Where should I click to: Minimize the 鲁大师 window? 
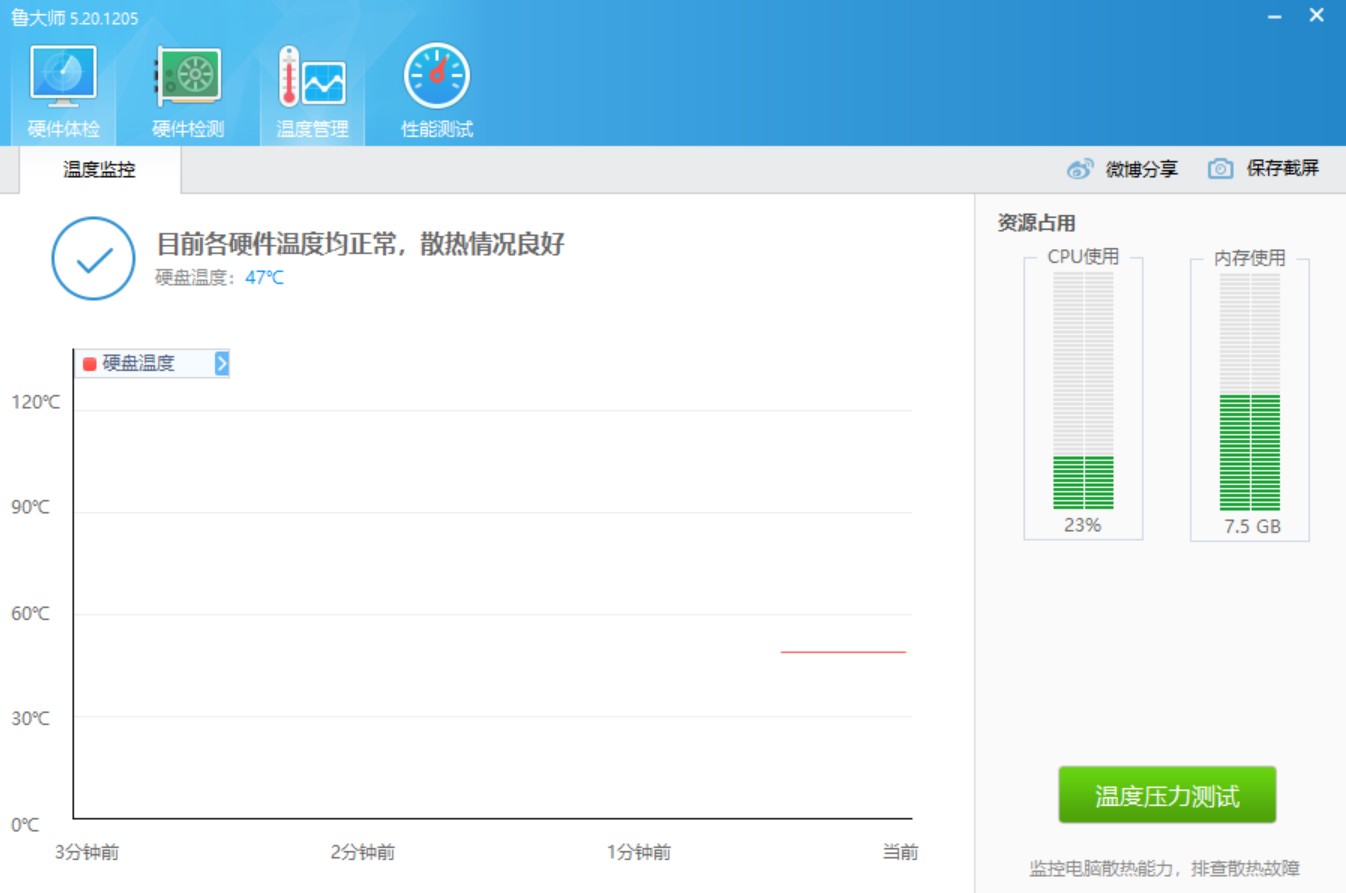tap(1275, 17)
